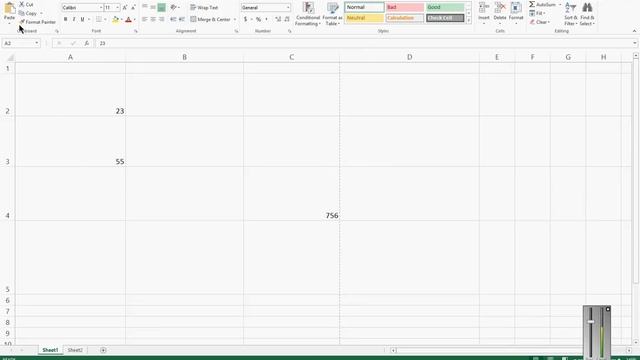Image resolution: width=640 pixels, height=360 pixels.
Task: Center text horizontally
Action: (x=153, y=19)
